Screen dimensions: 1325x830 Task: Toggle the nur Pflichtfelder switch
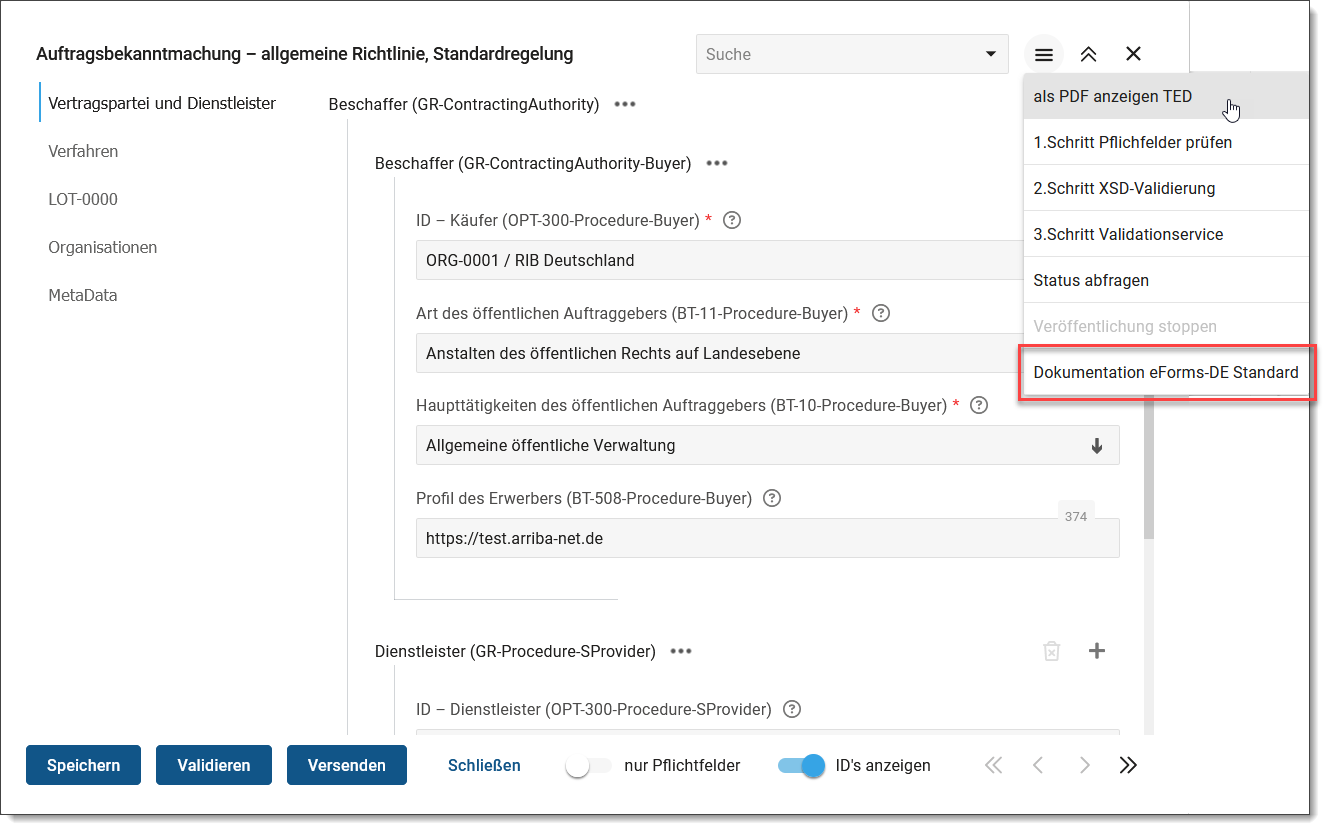click(588, 766)
